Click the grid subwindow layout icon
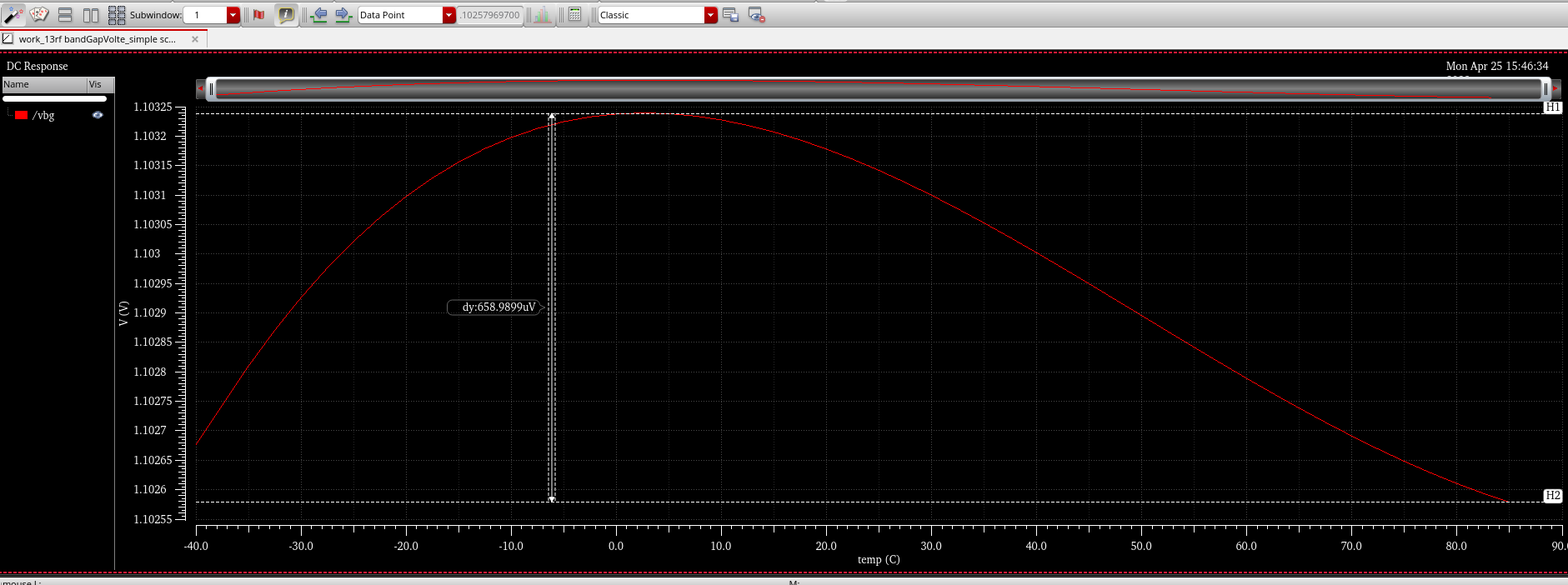Viewport: 1568px width, 585px height. [117, 14]
